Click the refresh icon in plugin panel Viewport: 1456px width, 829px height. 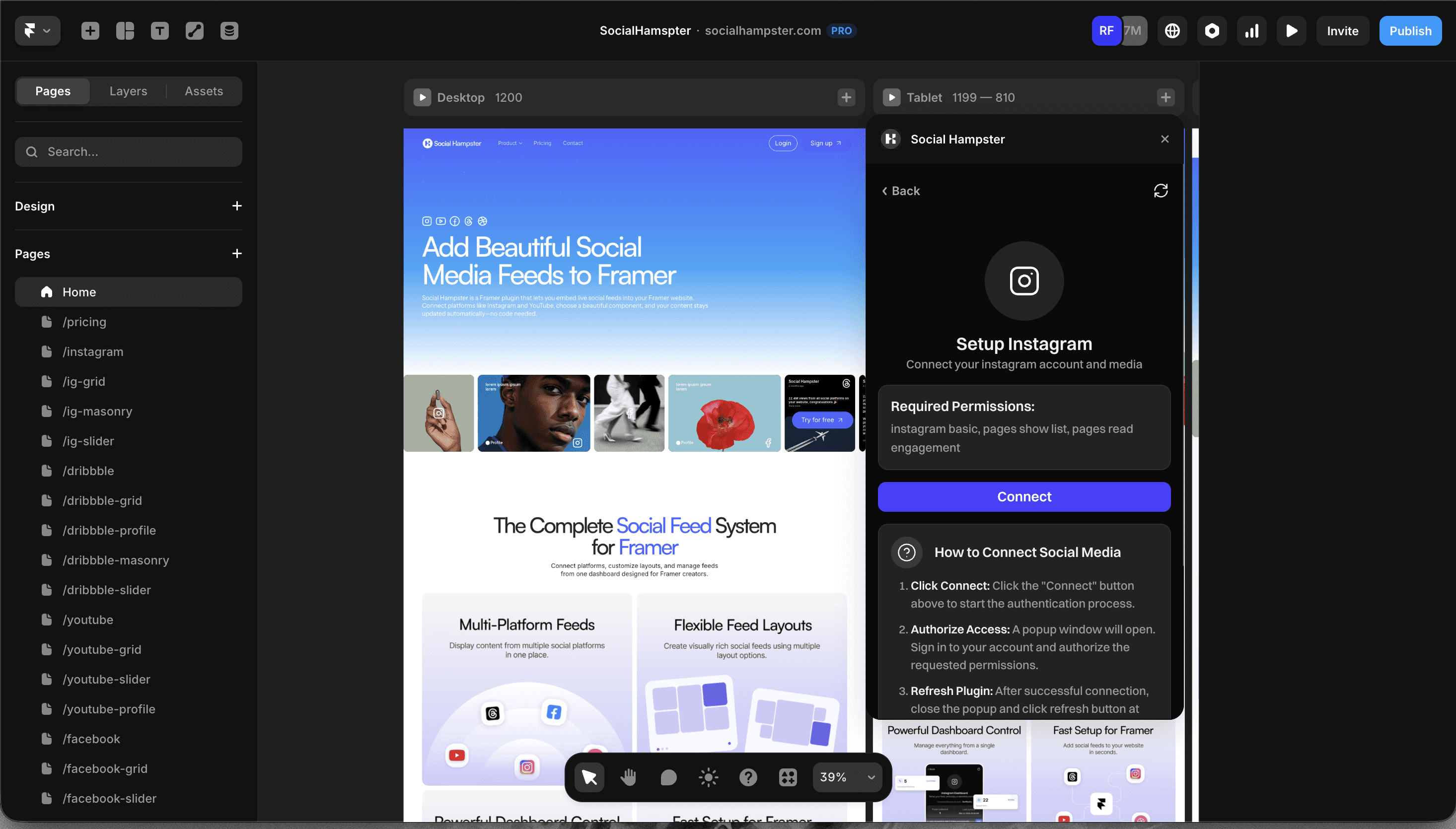[x=1161, y=191]
